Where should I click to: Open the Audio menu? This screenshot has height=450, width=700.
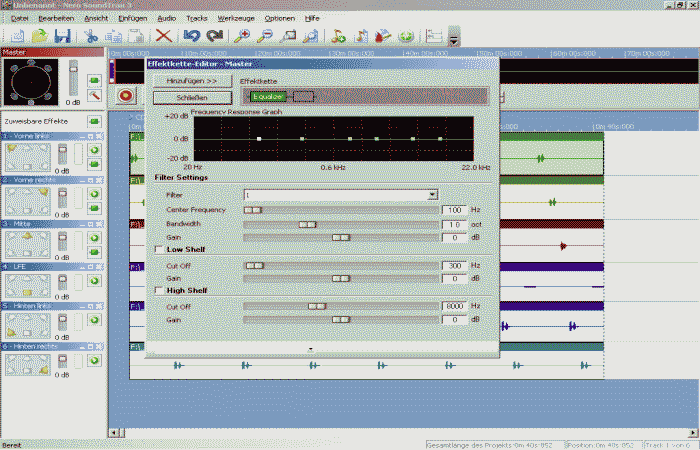point(167,19)
